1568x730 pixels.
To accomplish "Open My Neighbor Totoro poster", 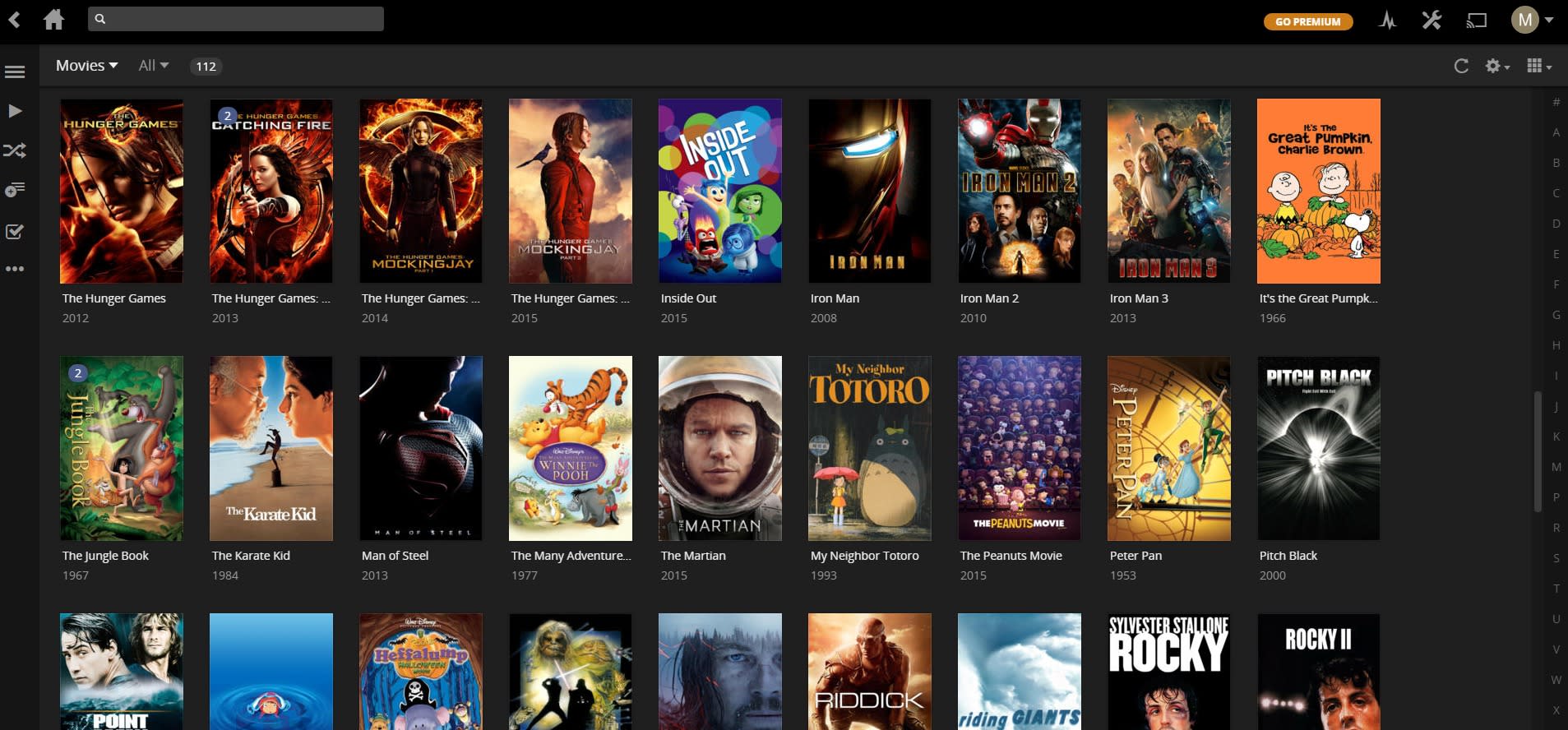I will click(x=870, y=448).
